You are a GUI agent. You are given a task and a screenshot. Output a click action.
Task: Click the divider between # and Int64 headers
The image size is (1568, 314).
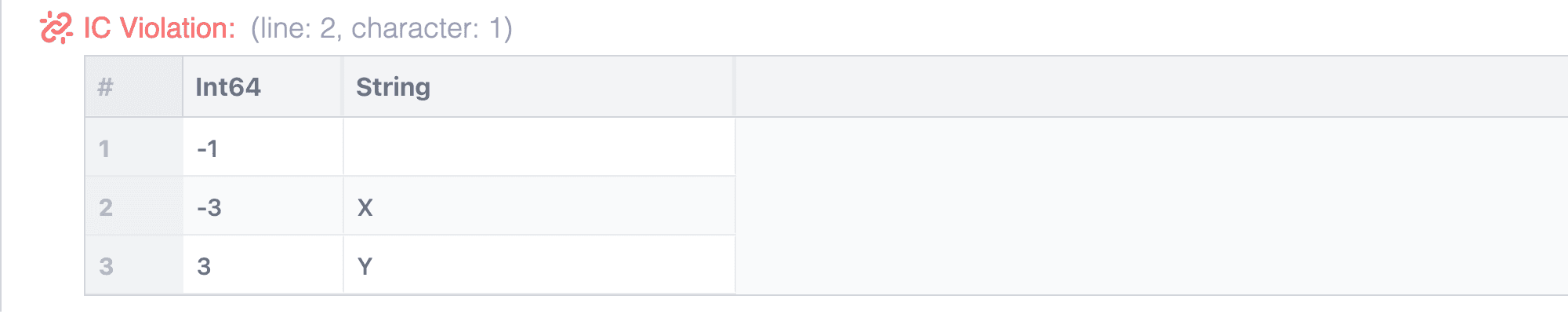click(183, 87)
